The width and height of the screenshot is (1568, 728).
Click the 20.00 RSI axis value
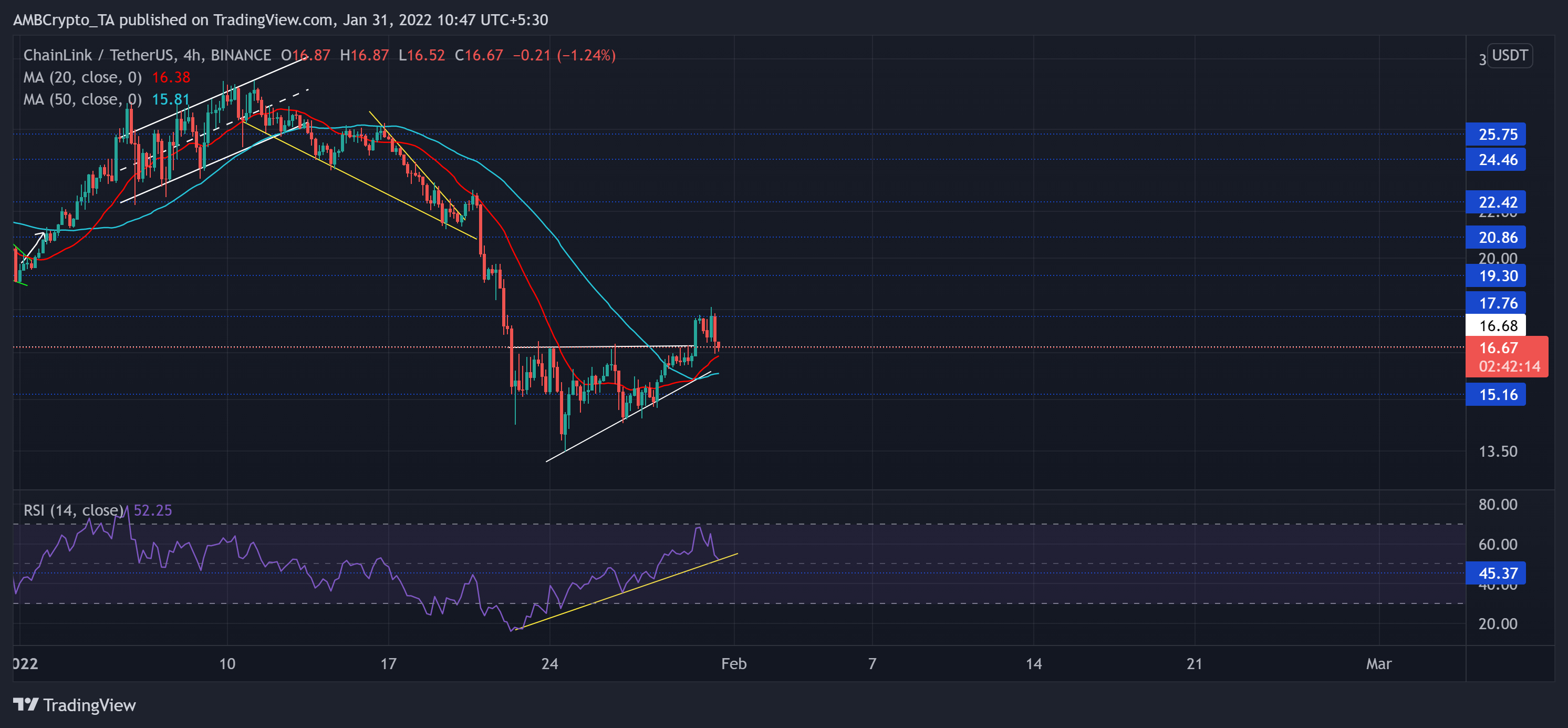point(1498,624)
